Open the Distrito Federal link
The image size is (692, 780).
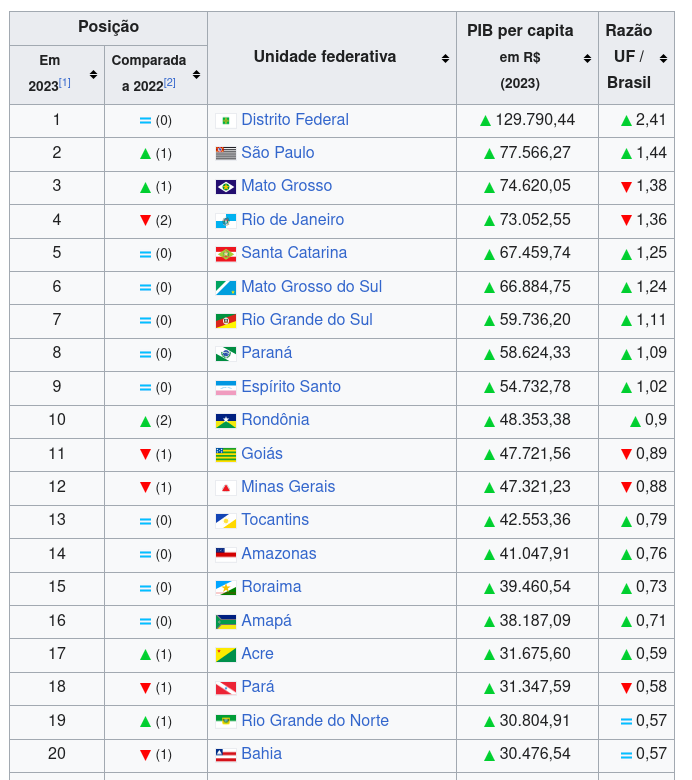[x=295, y=120]
